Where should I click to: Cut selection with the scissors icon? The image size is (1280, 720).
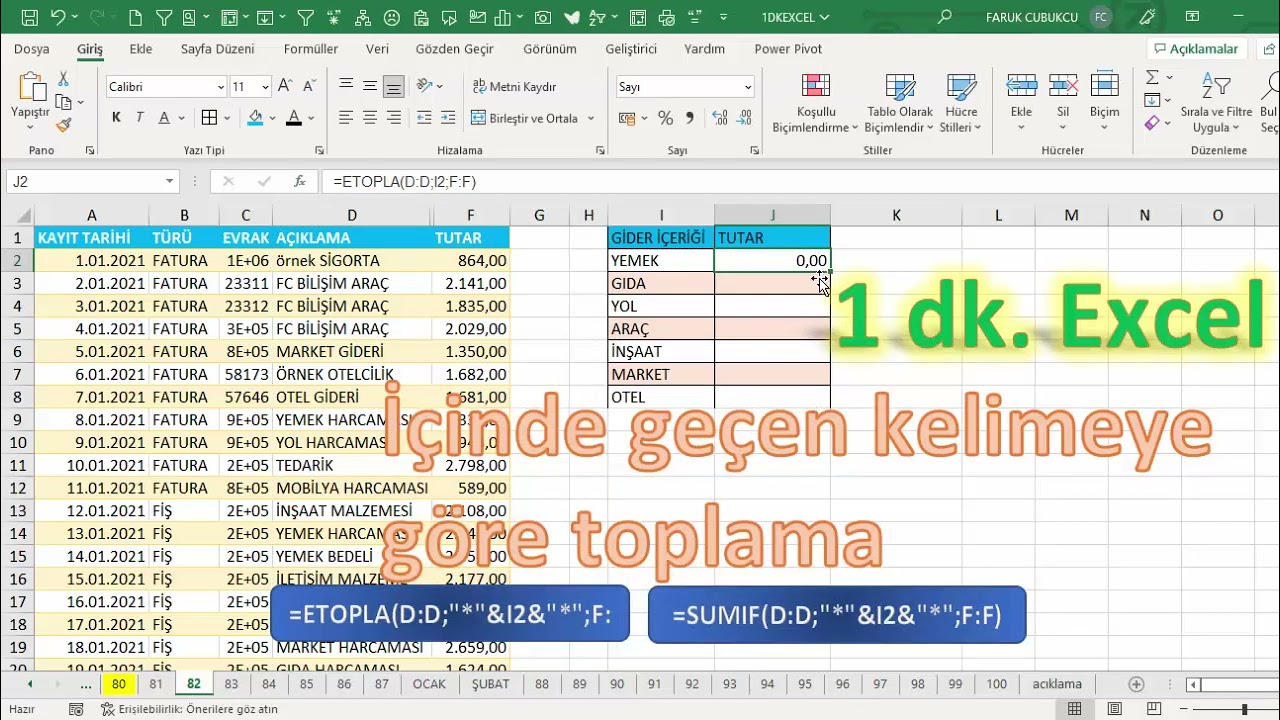click(x=63, y=79)
